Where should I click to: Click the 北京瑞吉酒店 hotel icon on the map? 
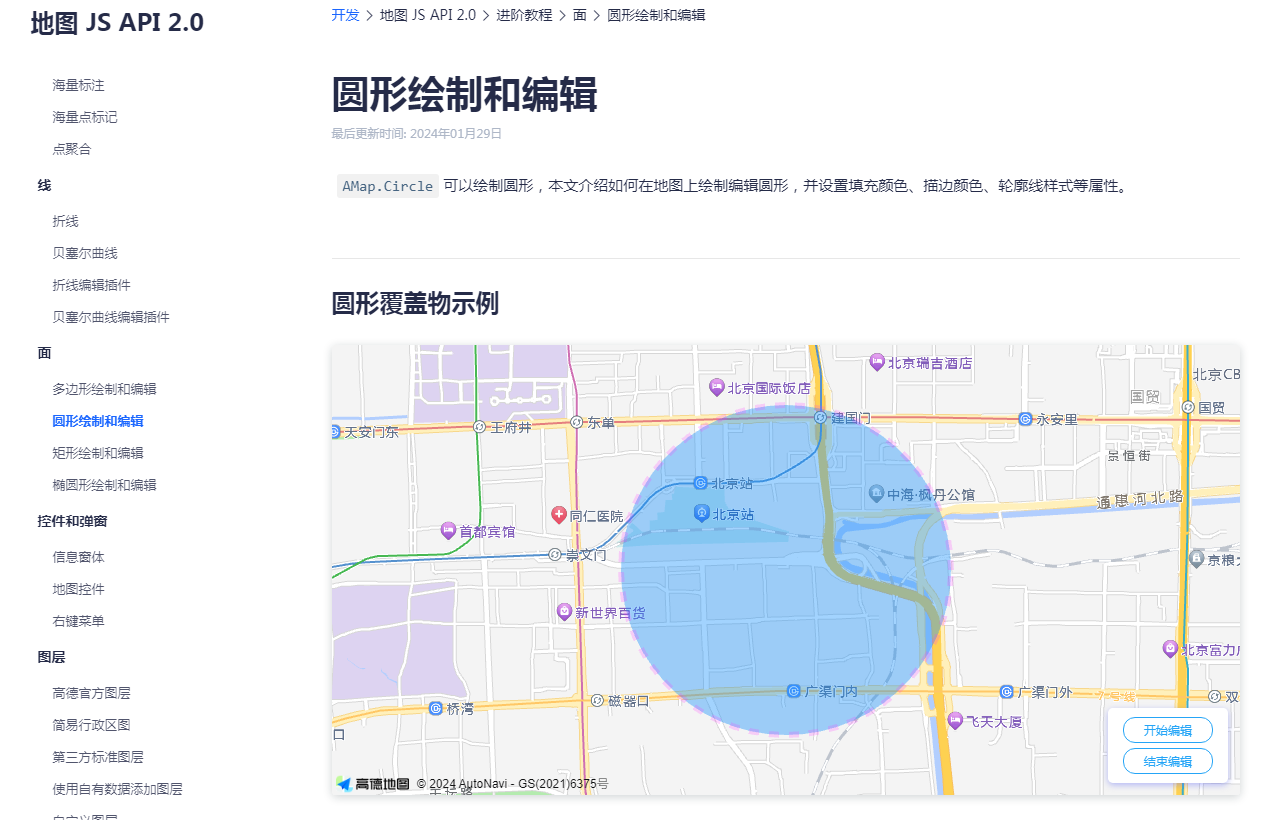pyautogui.click(x=877, y=362)
